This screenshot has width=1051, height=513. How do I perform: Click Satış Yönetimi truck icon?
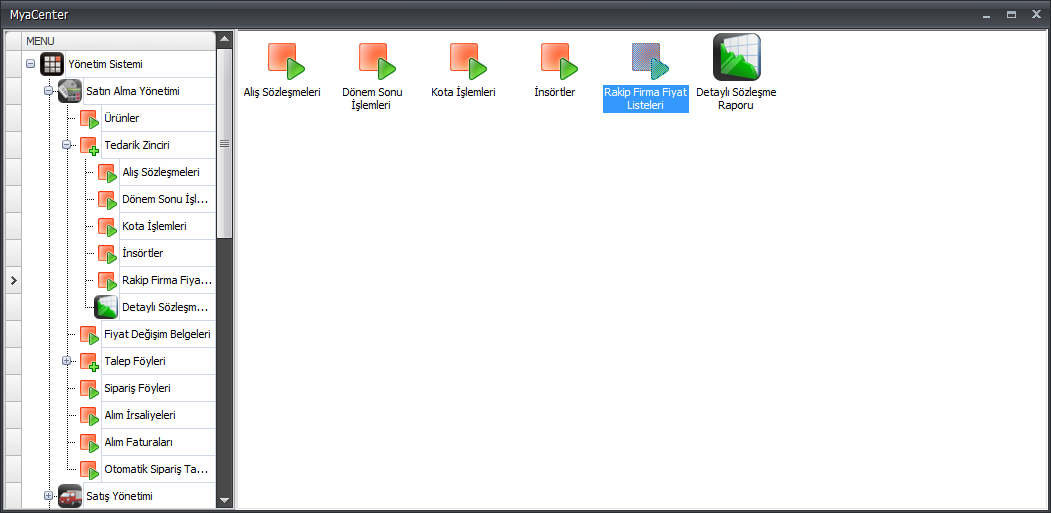click(70, 496)
